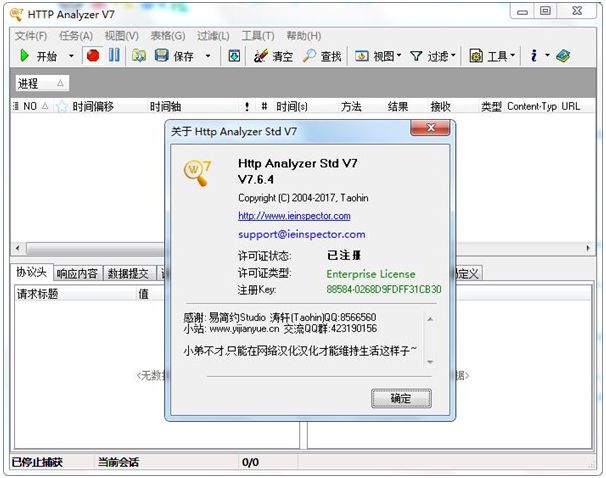Open the dropdown arrow beside the info icon
Viewport: 606px width, 478px height.
pyautogui.click(x=547, y=56)
